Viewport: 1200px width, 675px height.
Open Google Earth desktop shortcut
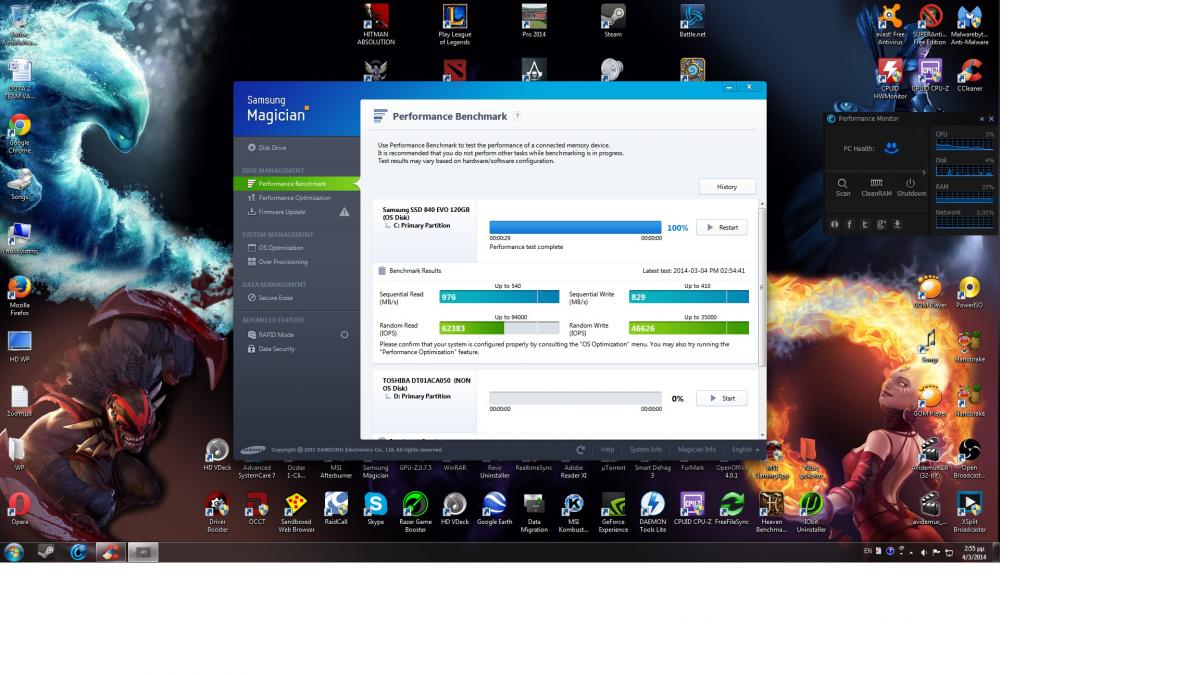[494, 507]
